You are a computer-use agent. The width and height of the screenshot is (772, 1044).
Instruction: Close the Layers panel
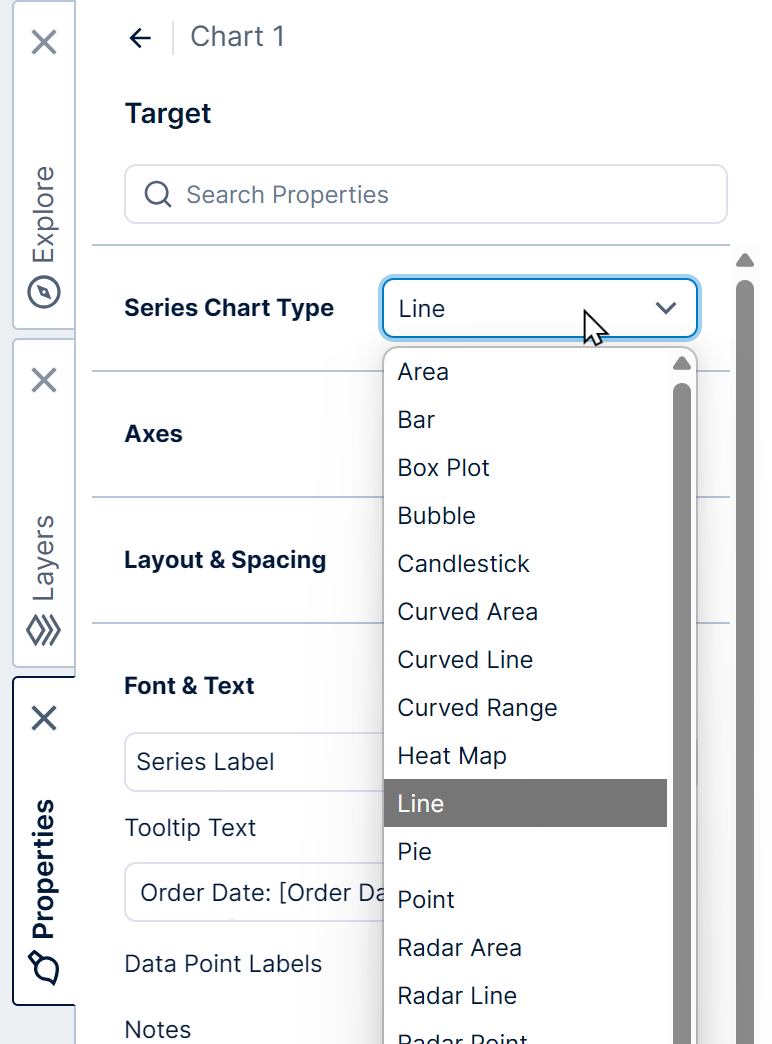point(44,380)
